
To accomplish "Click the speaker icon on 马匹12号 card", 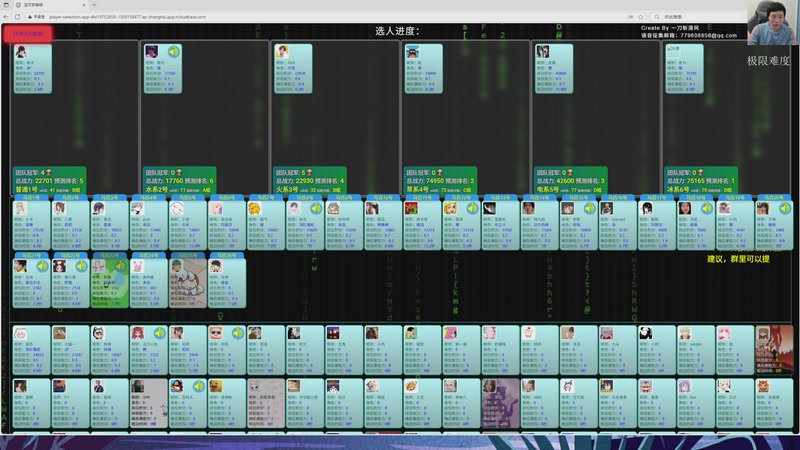I will 472,208.
